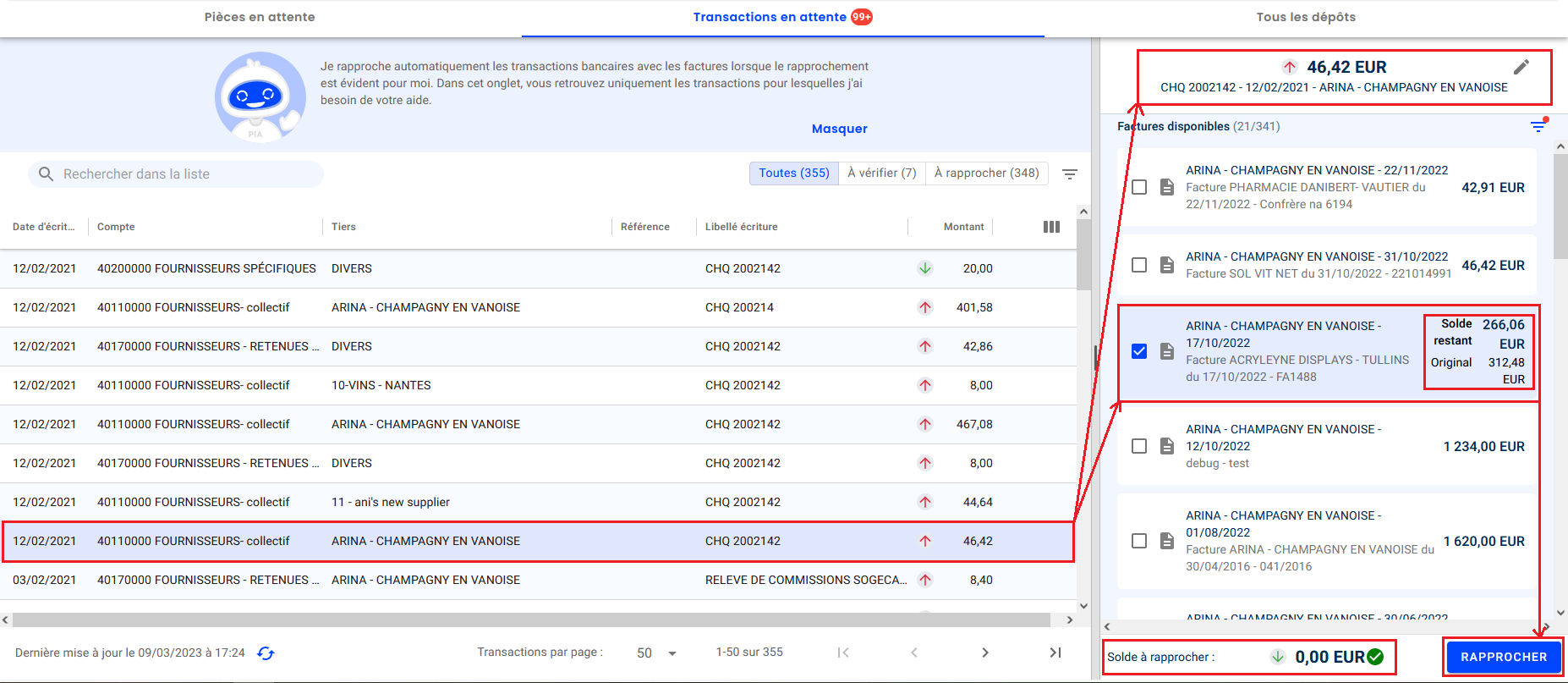Select the CHQ 200214 transaction row
The width and height of the screenshot is (1568, 683).
tap(538, 307)
